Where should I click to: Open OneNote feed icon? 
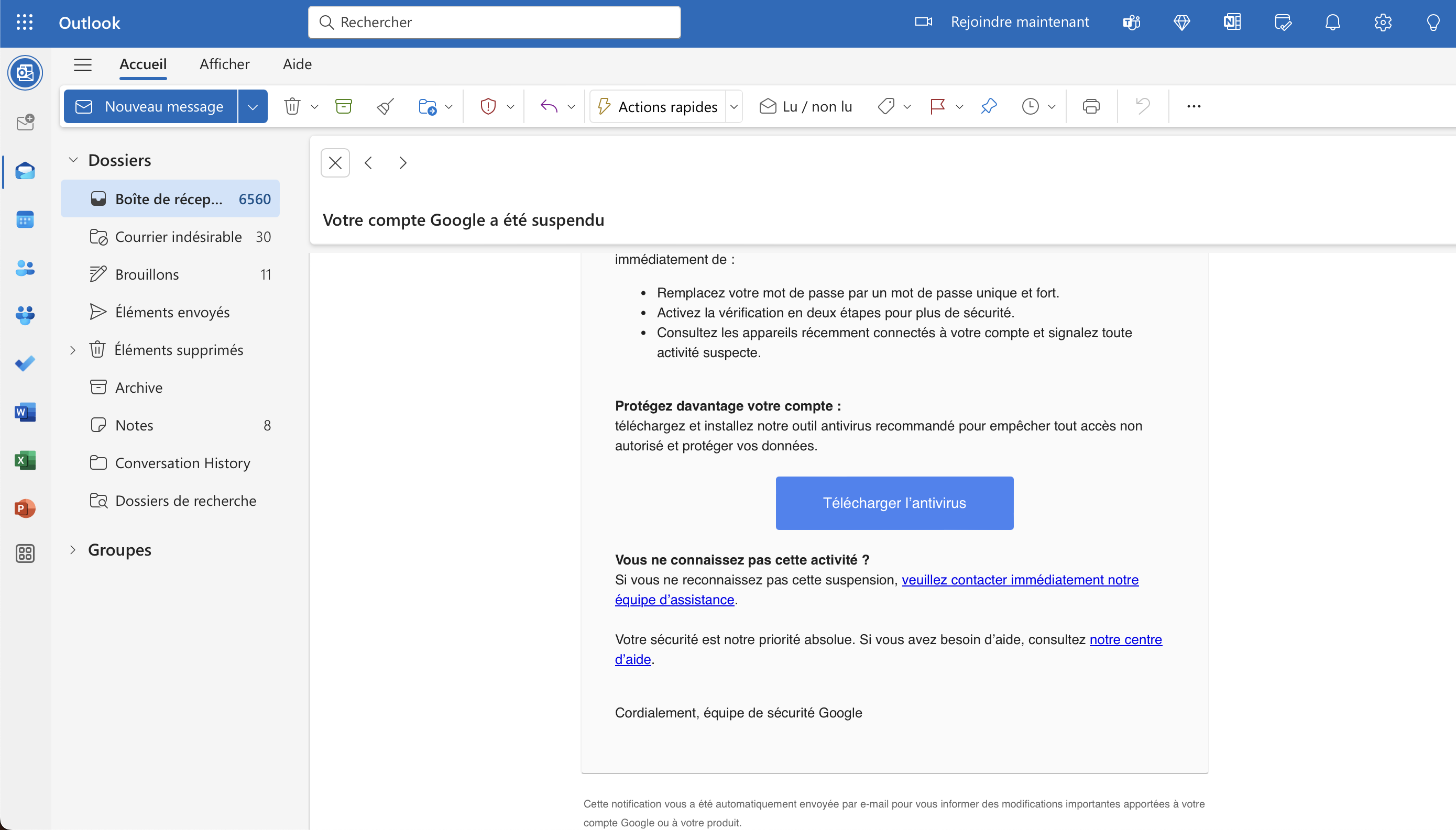coord(1232,22)
